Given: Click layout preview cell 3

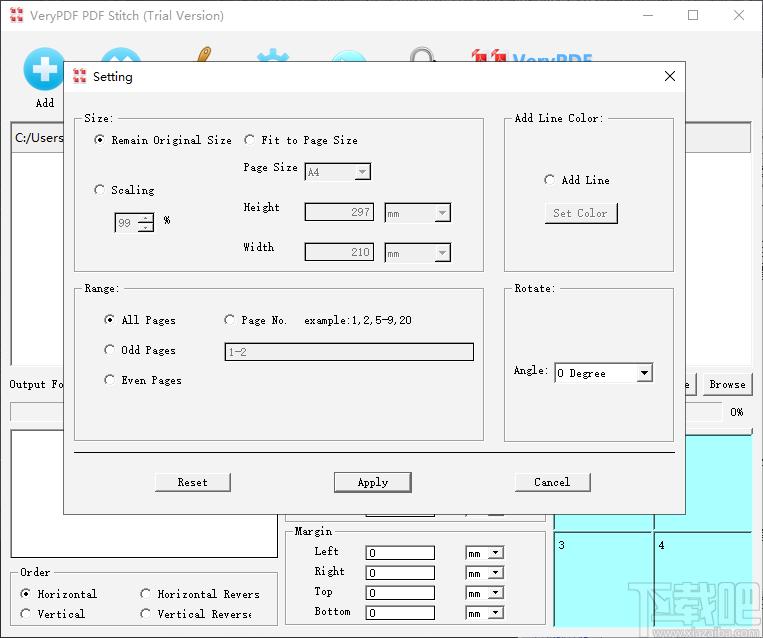Looking at the screenshot, I should [x=603, y=579].
